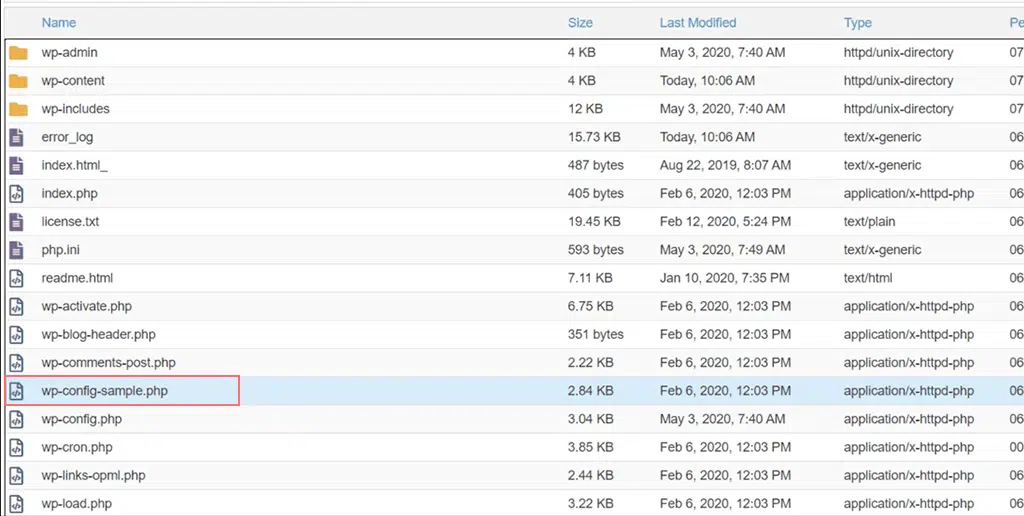Click the wp-blog-header.php file icon
The image size is (1024, 516).
pos(16,334)
